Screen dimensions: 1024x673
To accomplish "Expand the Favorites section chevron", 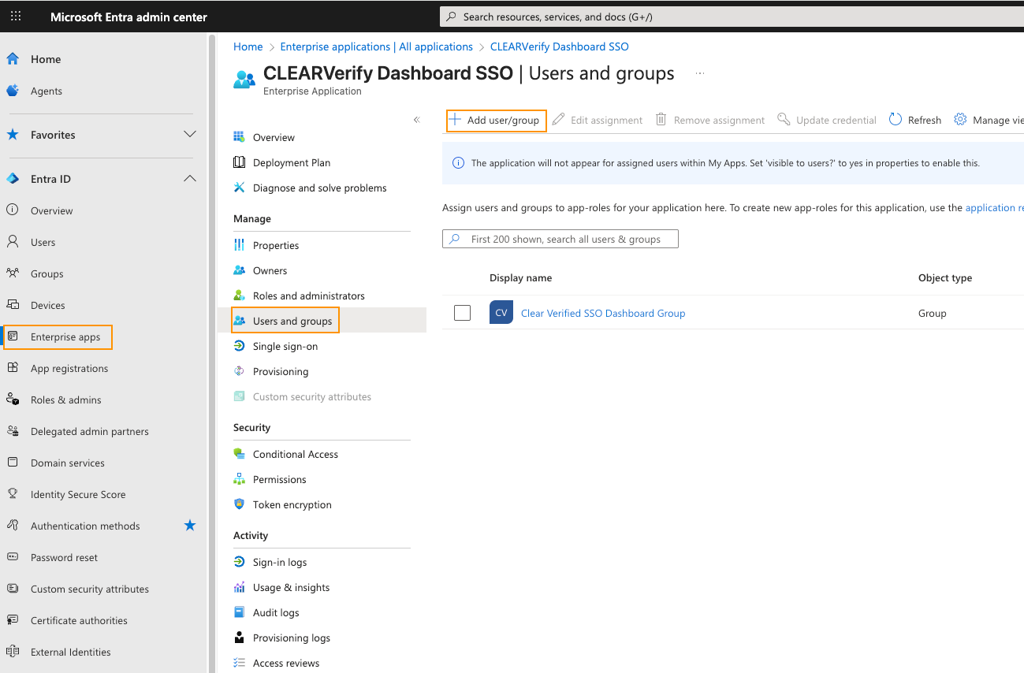I will [x=189, y=134].
